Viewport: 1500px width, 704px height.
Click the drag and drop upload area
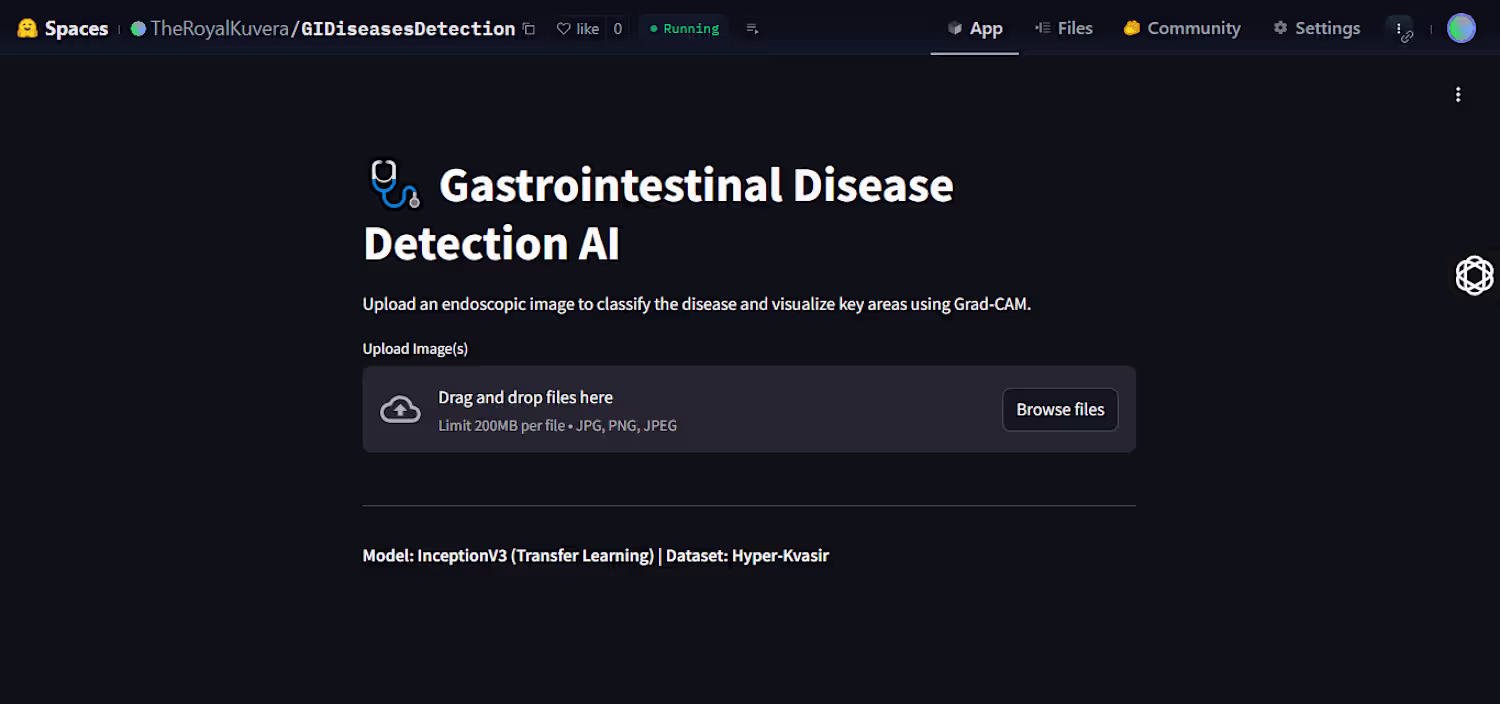[x=700, y=409]
